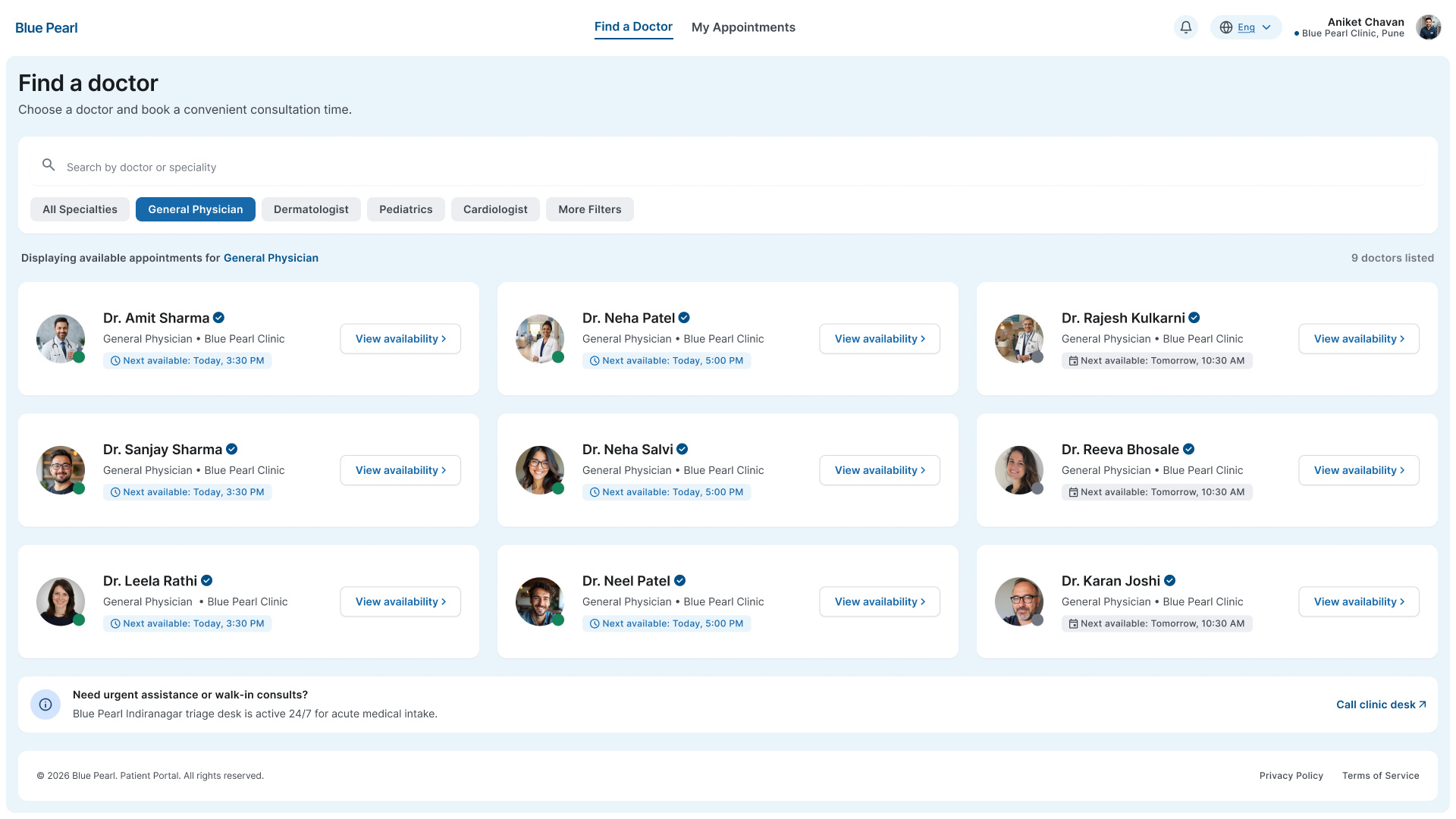Click Dr. Neha Salvi's verified badge
1456x819 pixels.
[x=682, y=449]
